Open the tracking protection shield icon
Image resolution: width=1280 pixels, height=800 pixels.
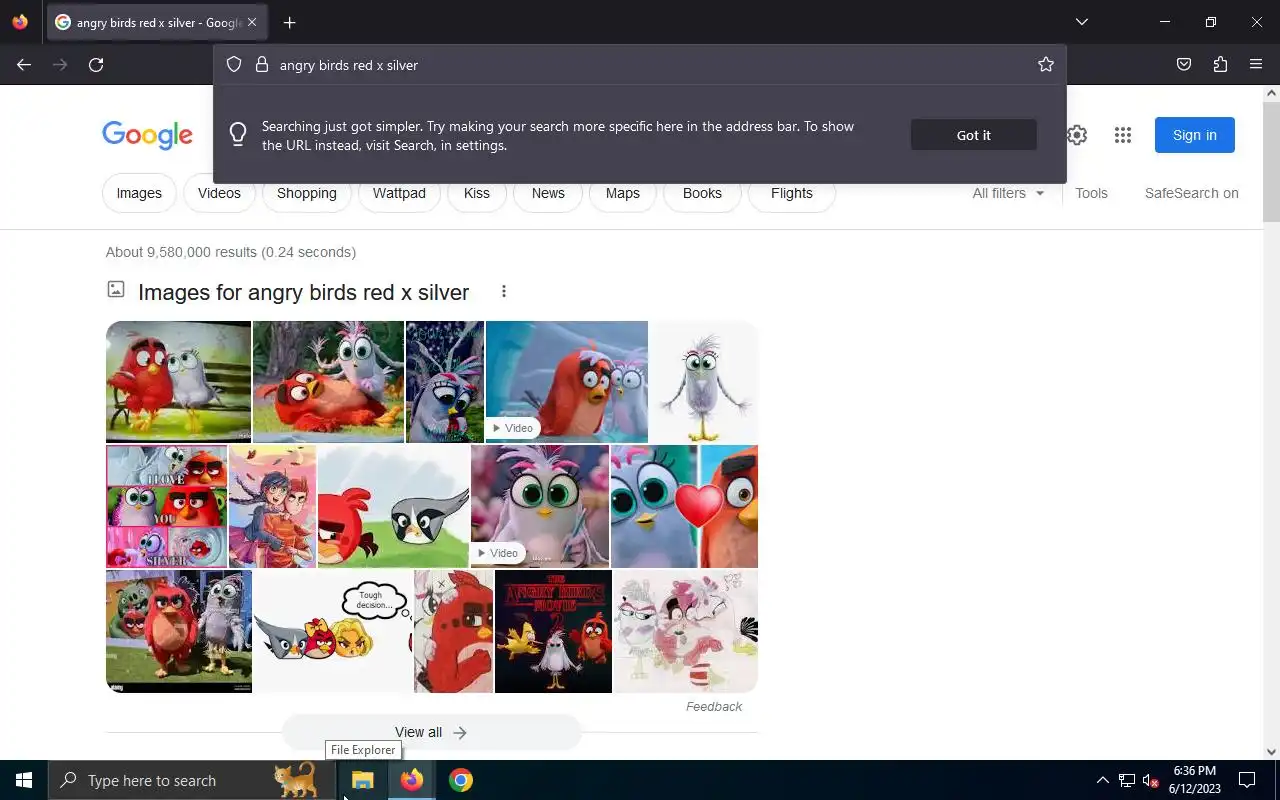click(x=234, y=65)
